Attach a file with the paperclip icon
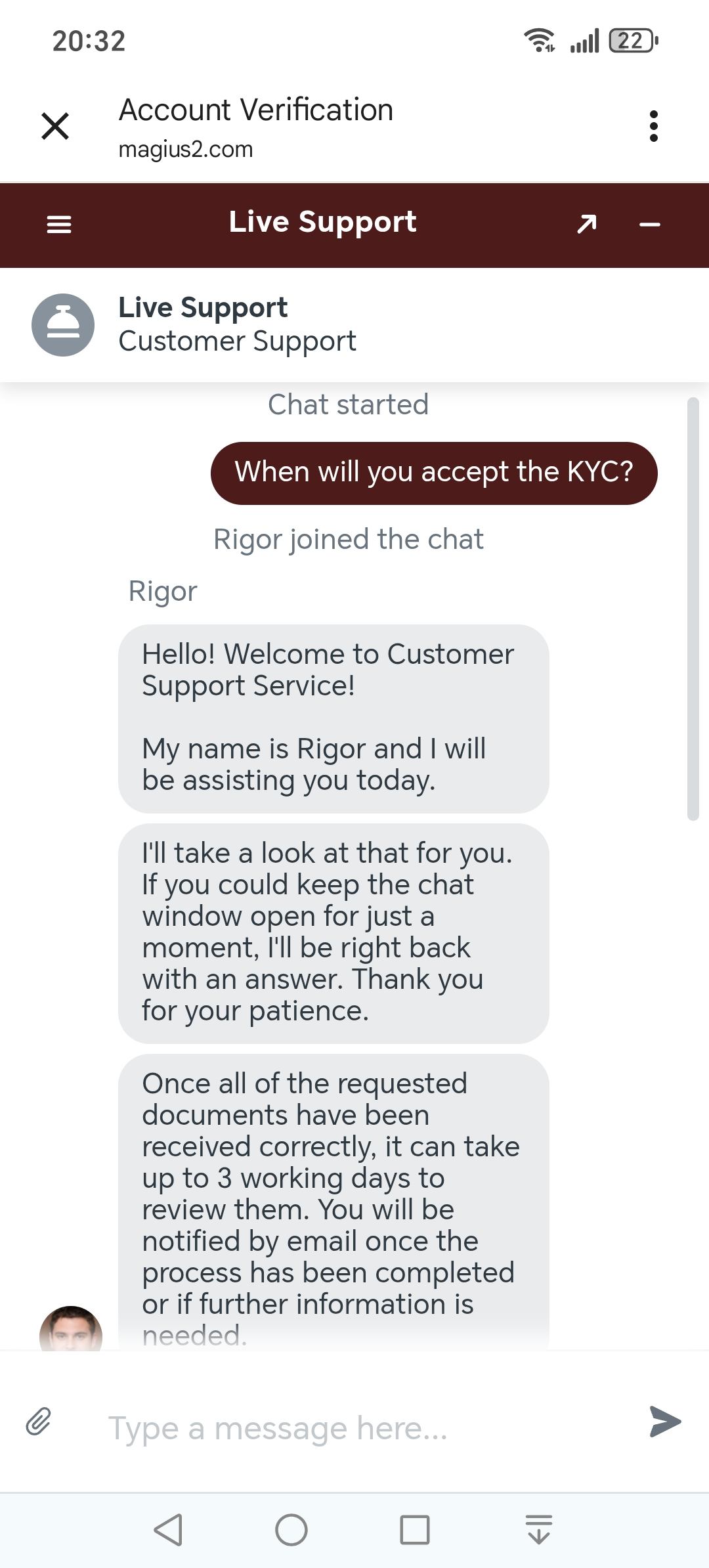709x1568 pixels. tap(39, 1422)
